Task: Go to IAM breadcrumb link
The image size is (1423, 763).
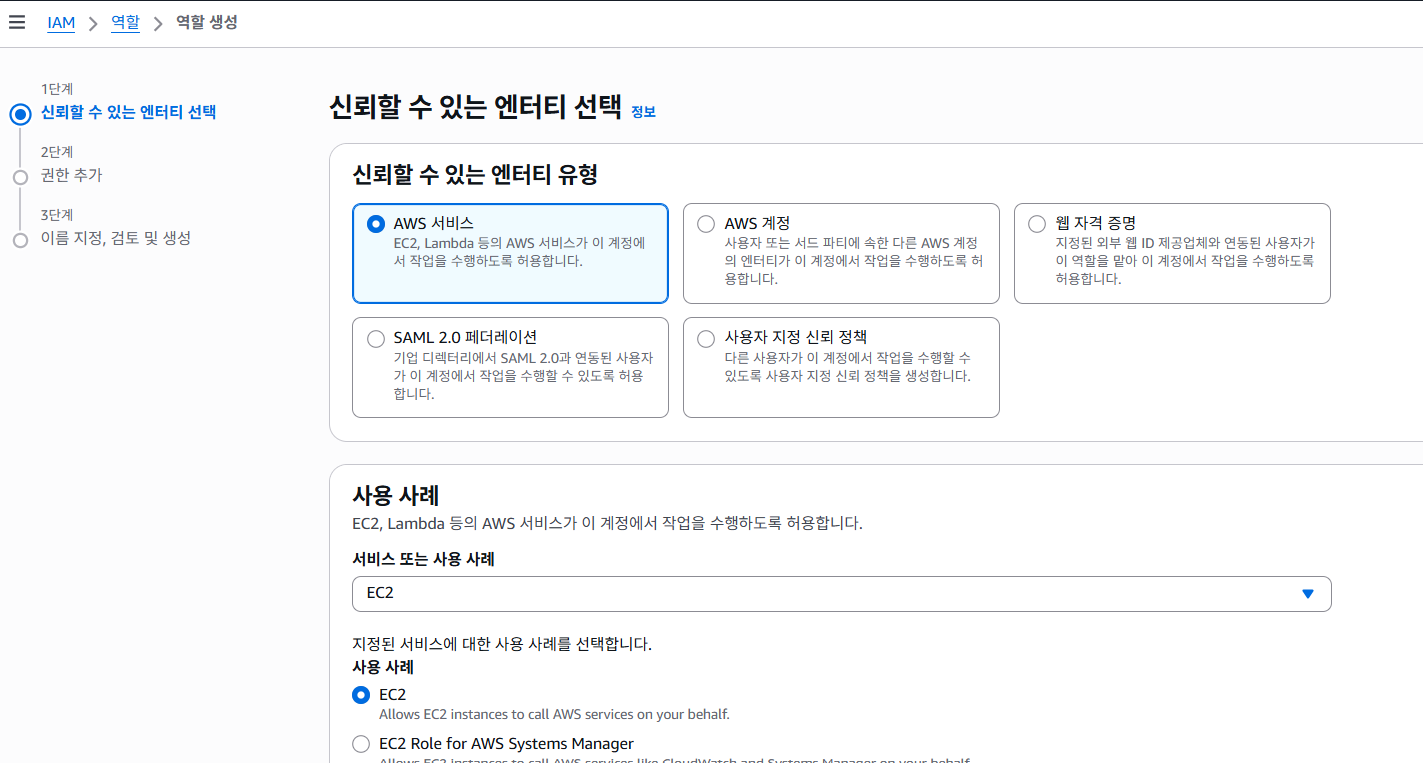Action: click(61, 22)
